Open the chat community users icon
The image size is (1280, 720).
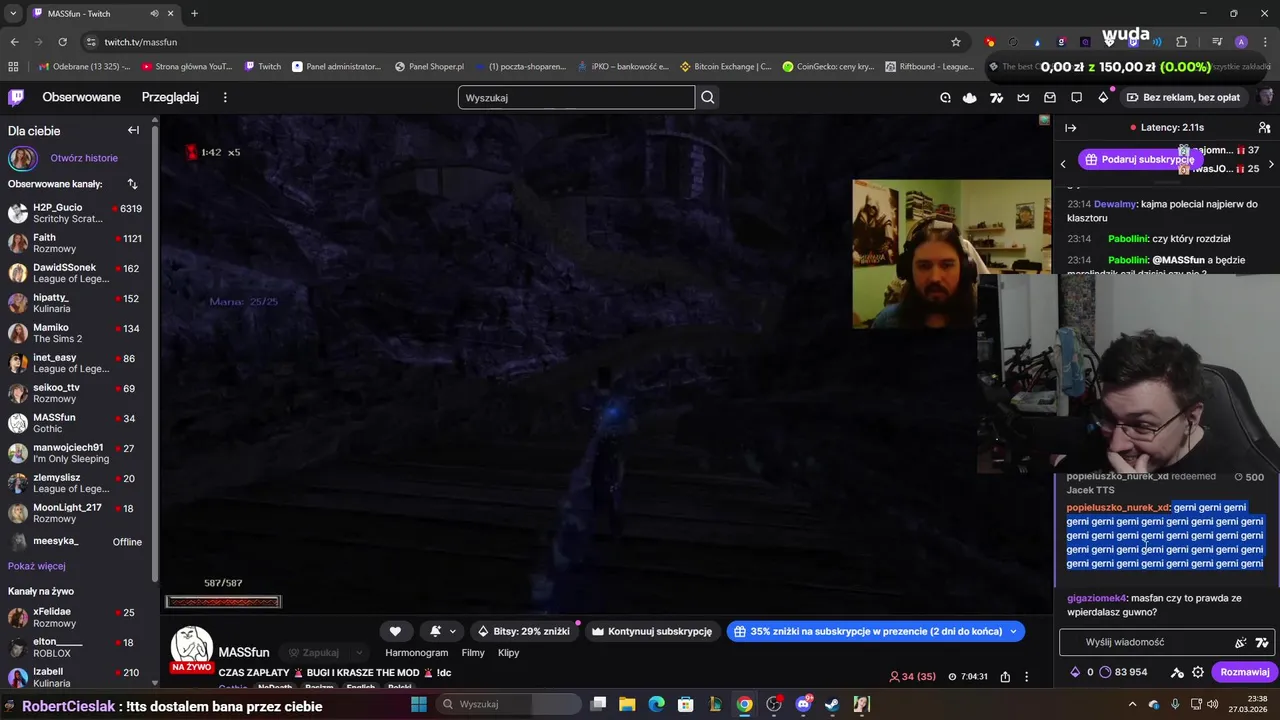[x=1264, y=128]
